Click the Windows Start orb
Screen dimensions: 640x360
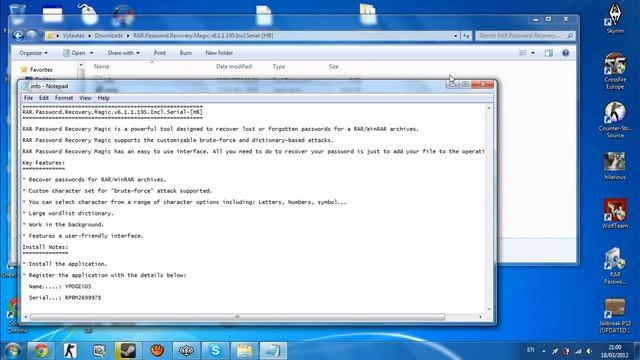[x=13, y=351]
